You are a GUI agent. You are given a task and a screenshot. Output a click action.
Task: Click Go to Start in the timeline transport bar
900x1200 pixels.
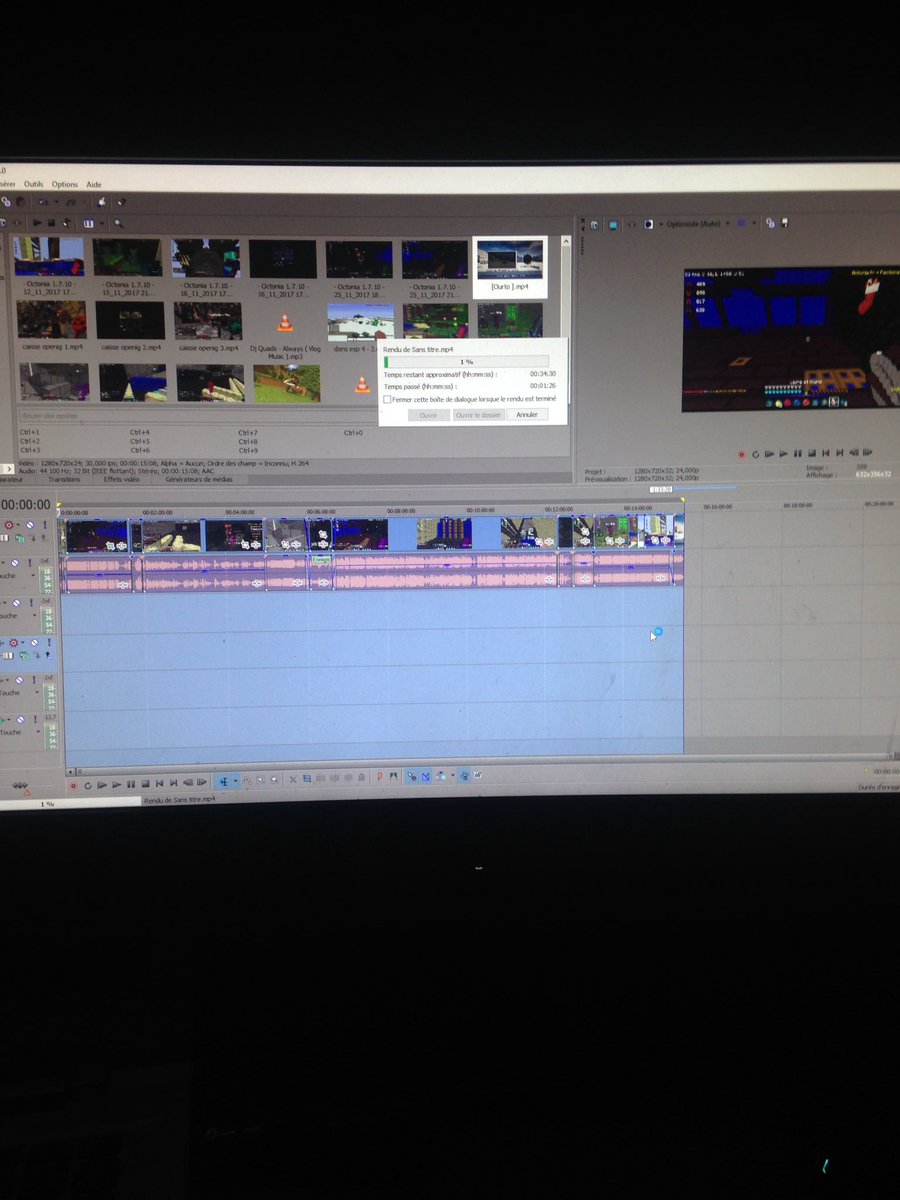[159, 781]
